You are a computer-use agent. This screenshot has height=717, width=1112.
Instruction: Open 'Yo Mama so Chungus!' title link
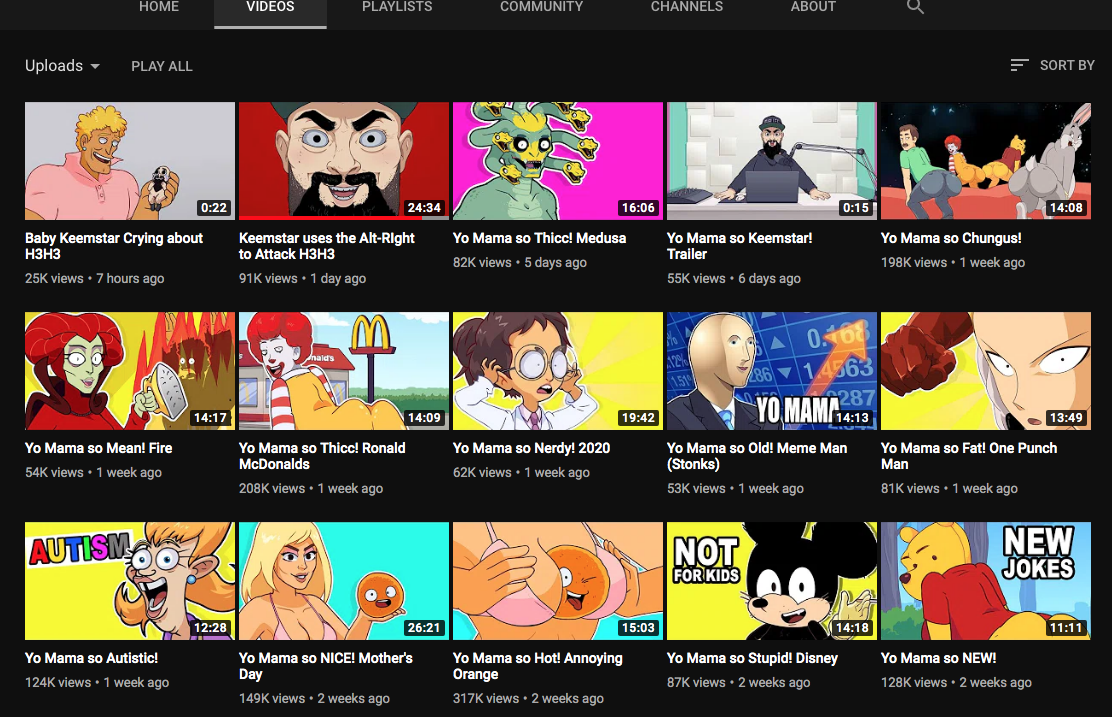[x=951, y=238]
